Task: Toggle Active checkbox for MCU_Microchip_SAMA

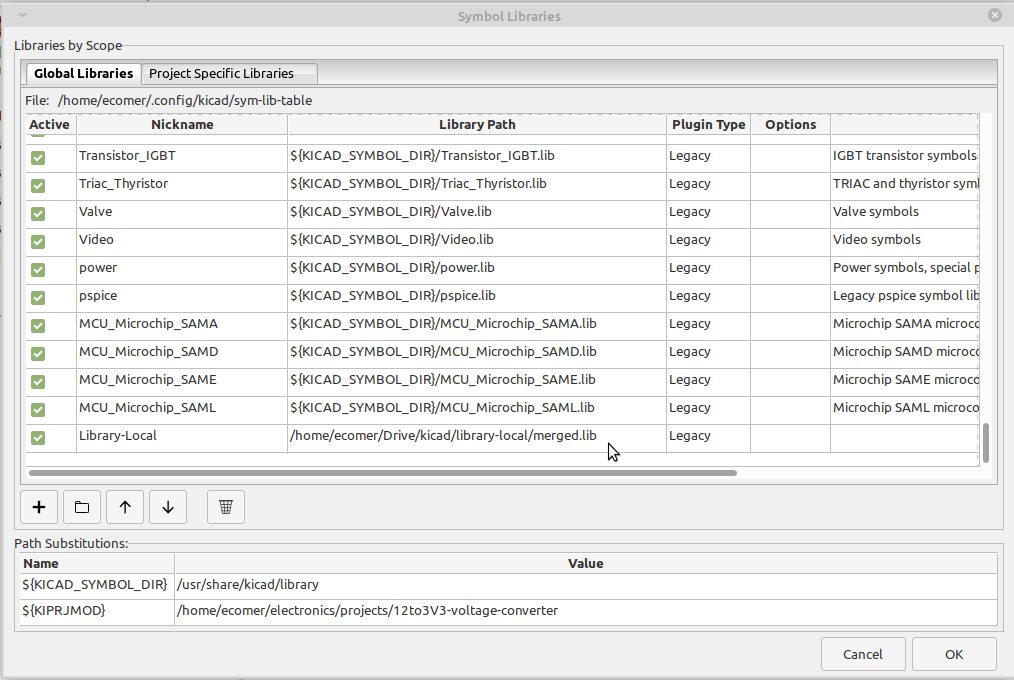Action: pyautogui.click(x=38, y=326)
